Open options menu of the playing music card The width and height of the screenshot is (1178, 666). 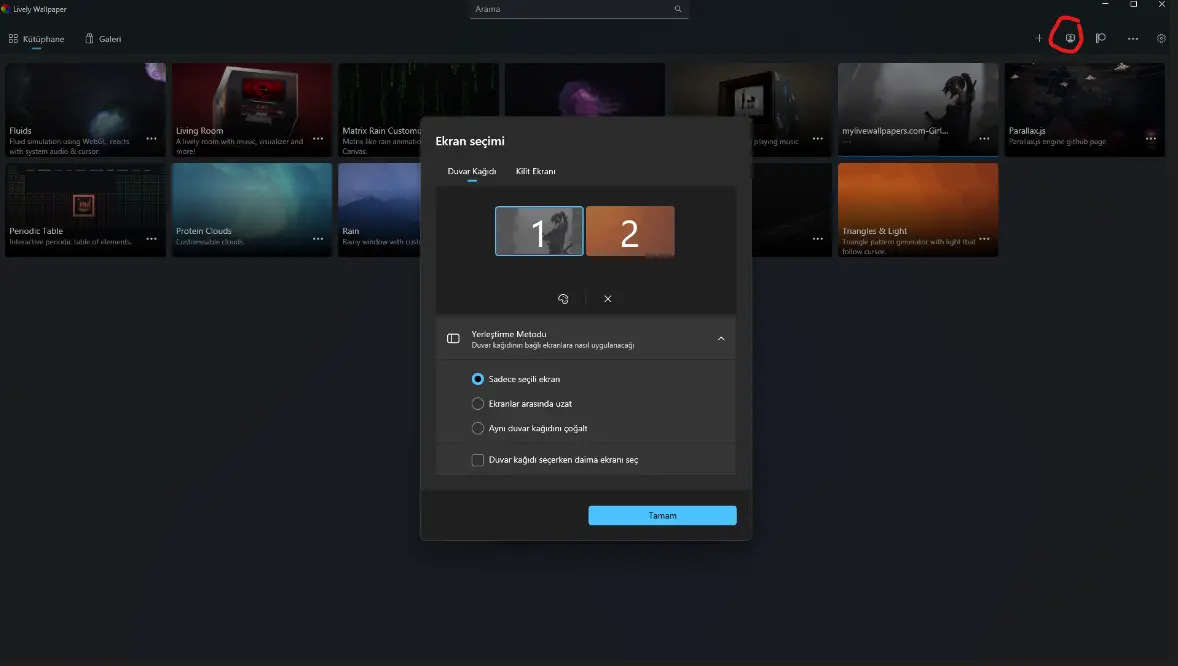pyautogui.click(x=817, y=138)
